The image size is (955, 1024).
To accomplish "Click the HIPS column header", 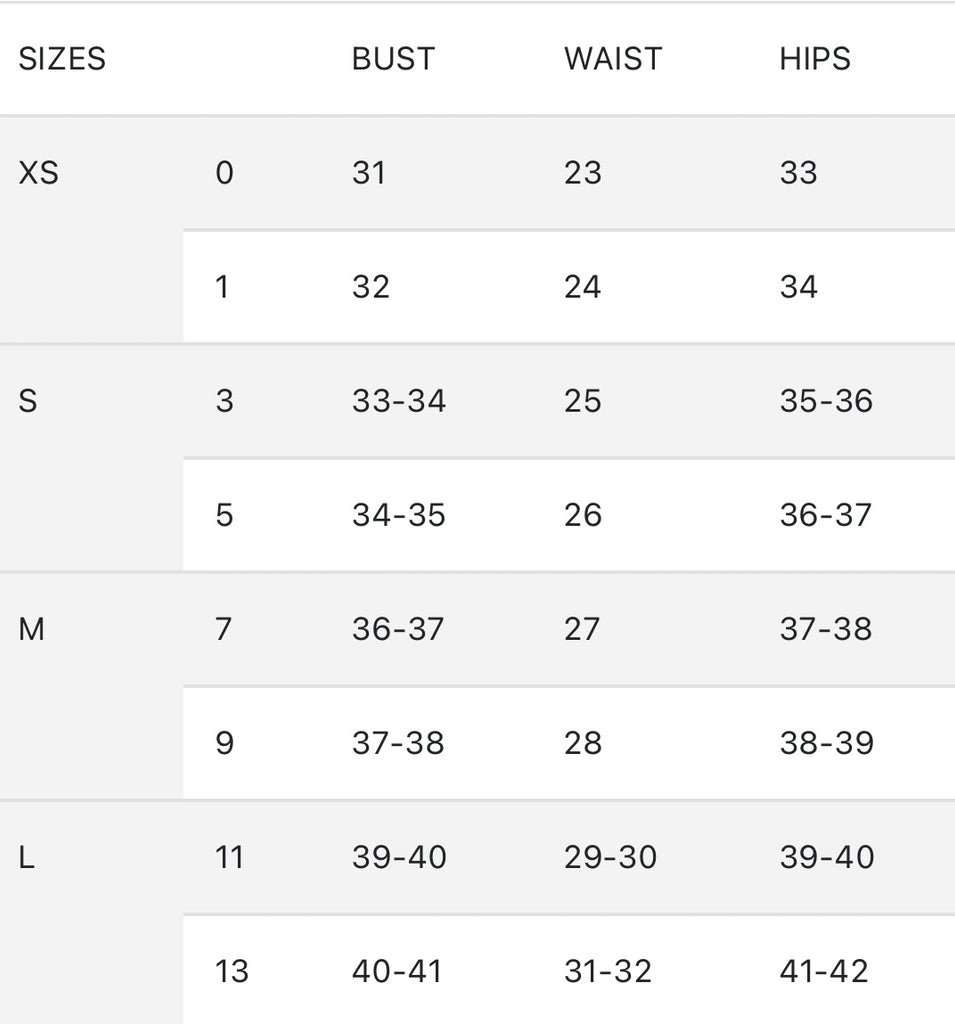I will click(x=815, y=59).
